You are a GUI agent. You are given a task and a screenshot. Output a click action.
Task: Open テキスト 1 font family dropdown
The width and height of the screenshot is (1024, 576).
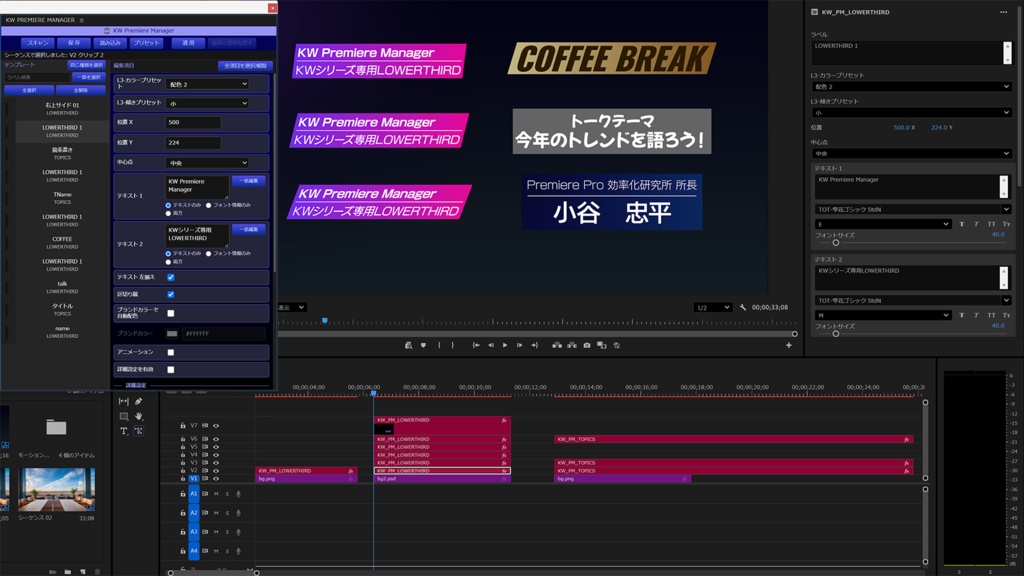pos(912,209)
